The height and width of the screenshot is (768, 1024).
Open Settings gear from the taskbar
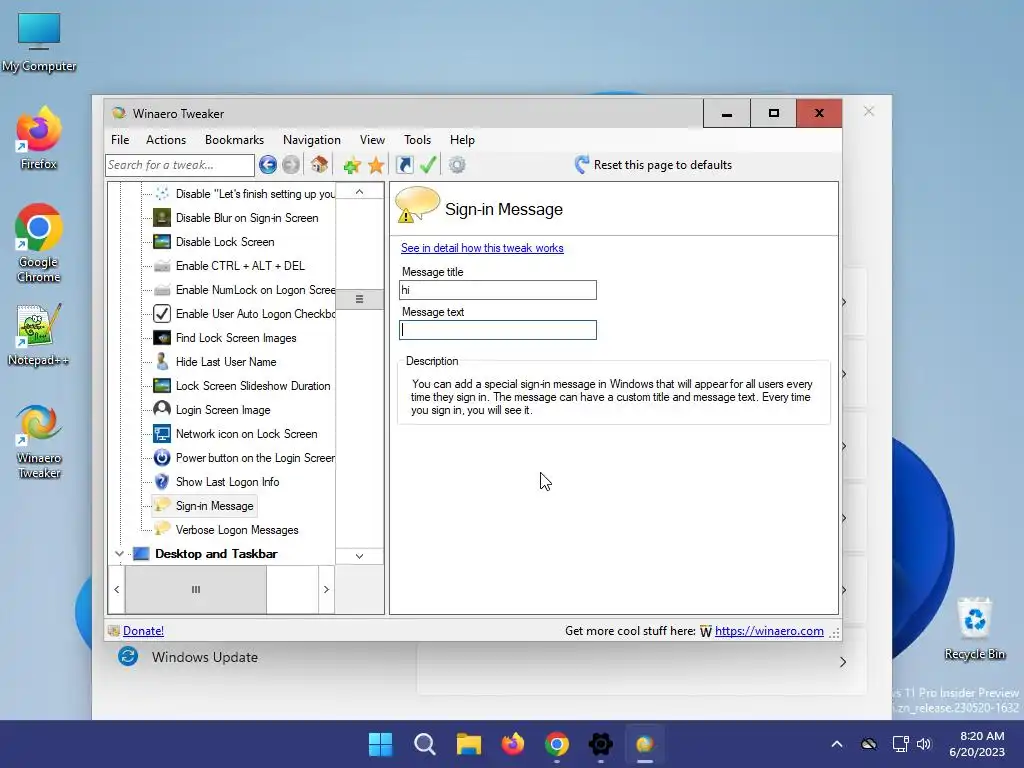pyautogui.click(x=601, y=744)
